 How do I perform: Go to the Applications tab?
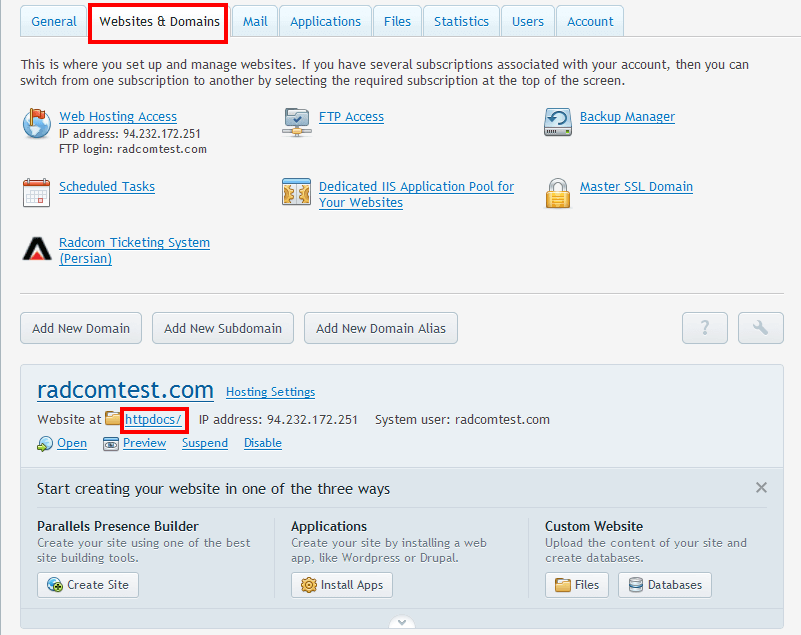(325, 21)
